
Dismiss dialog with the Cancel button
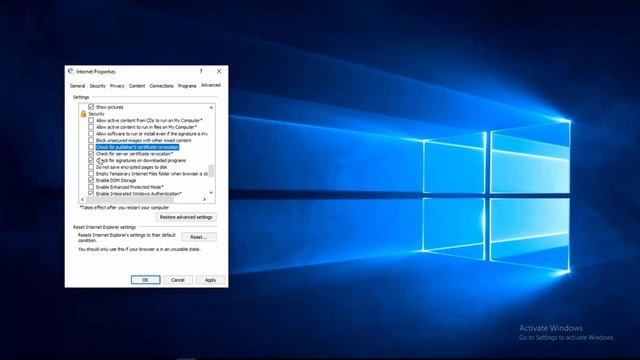click(x=178, y=280)
